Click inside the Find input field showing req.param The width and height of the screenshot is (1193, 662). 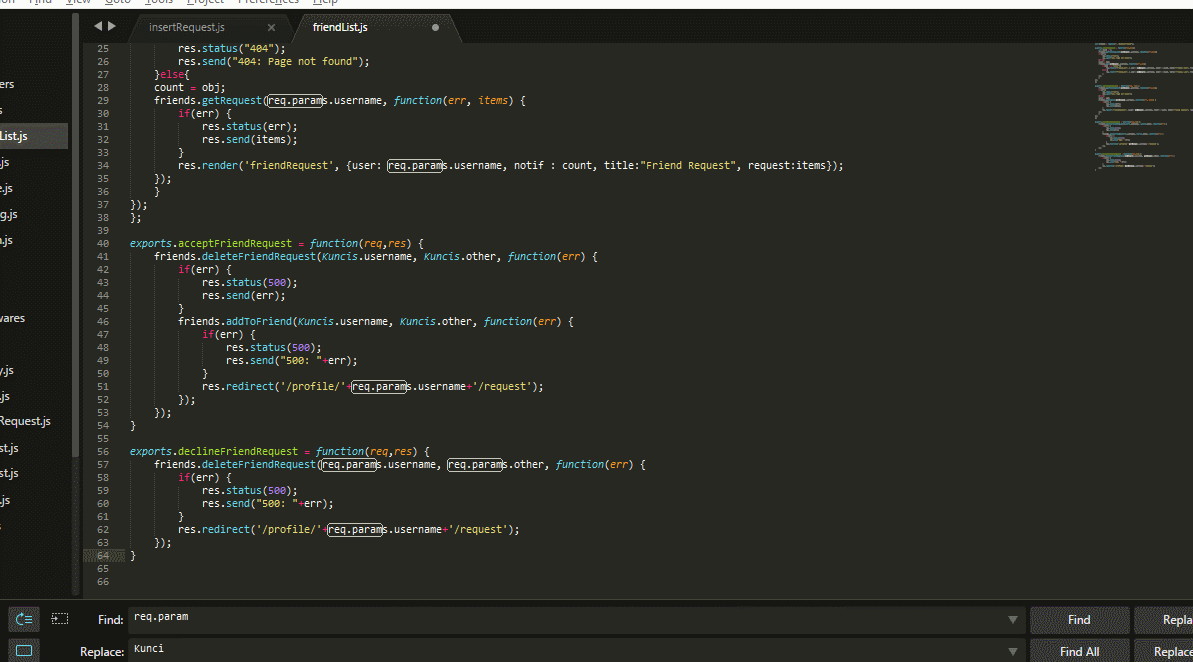[400, 617]
